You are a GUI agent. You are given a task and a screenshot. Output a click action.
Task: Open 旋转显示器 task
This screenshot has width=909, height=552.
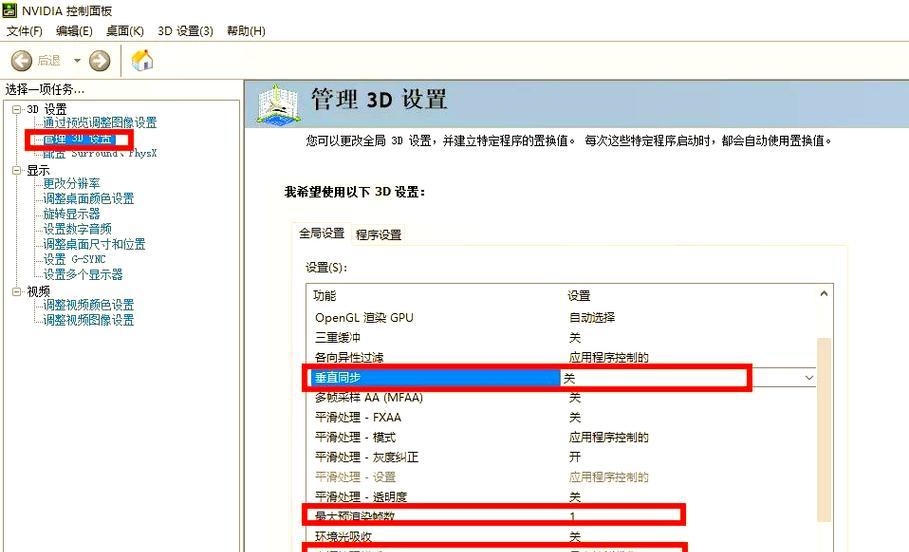(72, 214)
